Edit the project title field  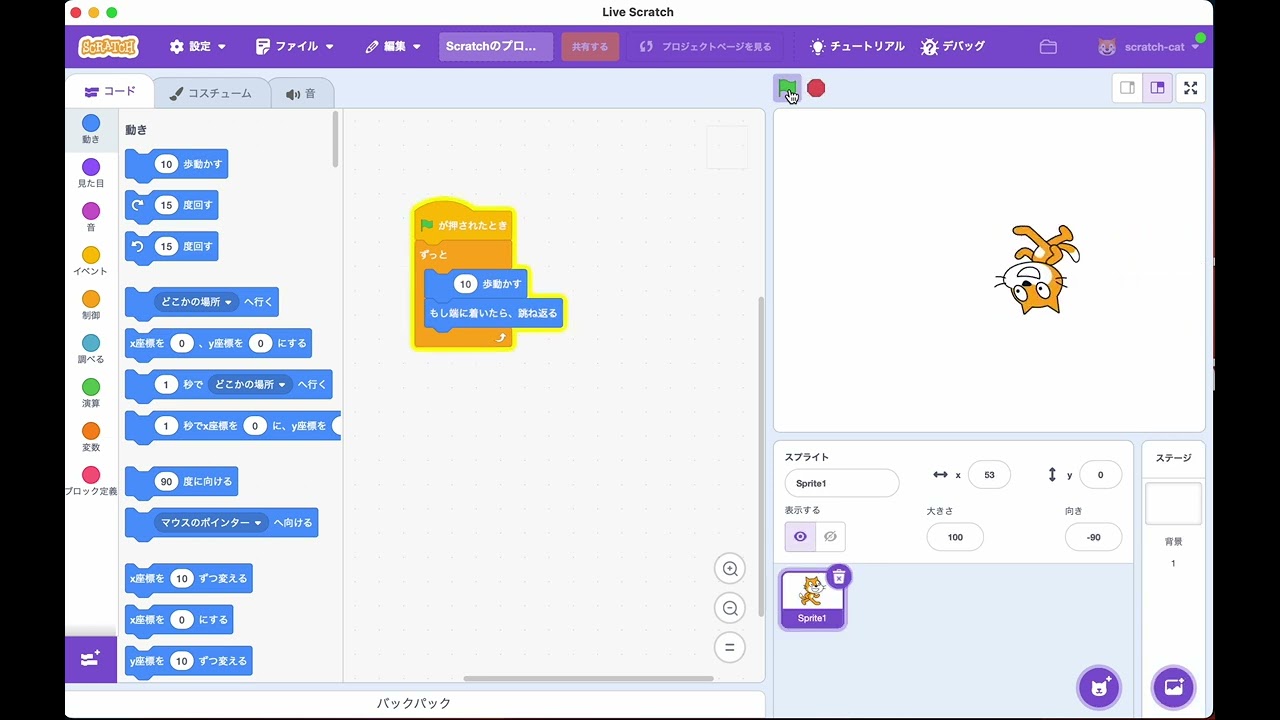(x=495, y=47)
